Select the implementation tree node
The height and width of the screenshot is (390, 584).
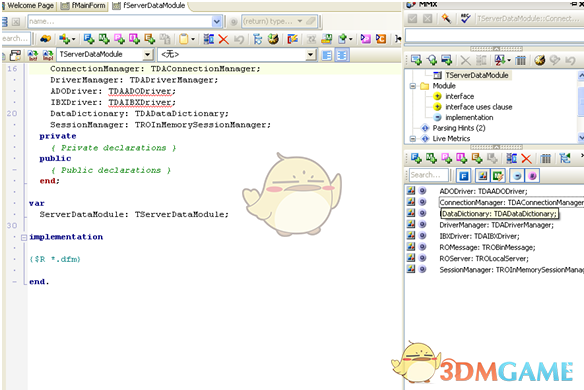[x=469, y=117]
